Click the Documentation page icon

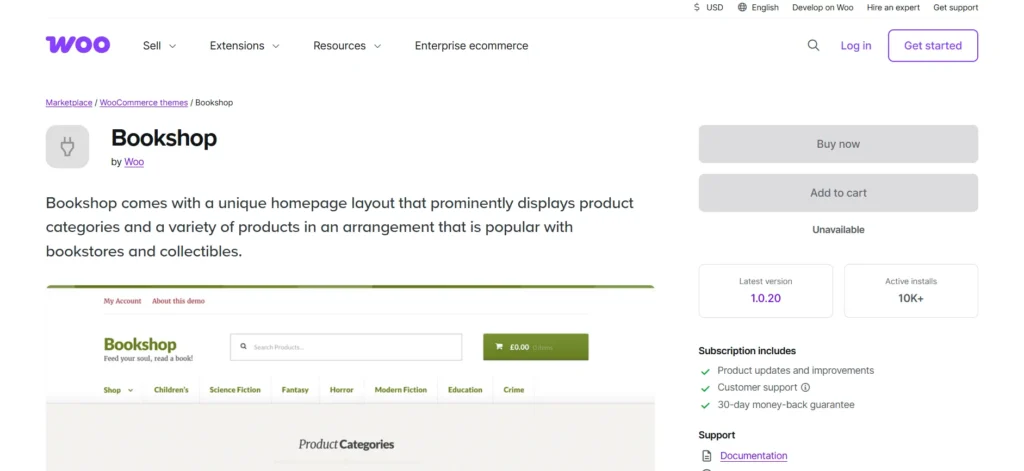(707, 456)
